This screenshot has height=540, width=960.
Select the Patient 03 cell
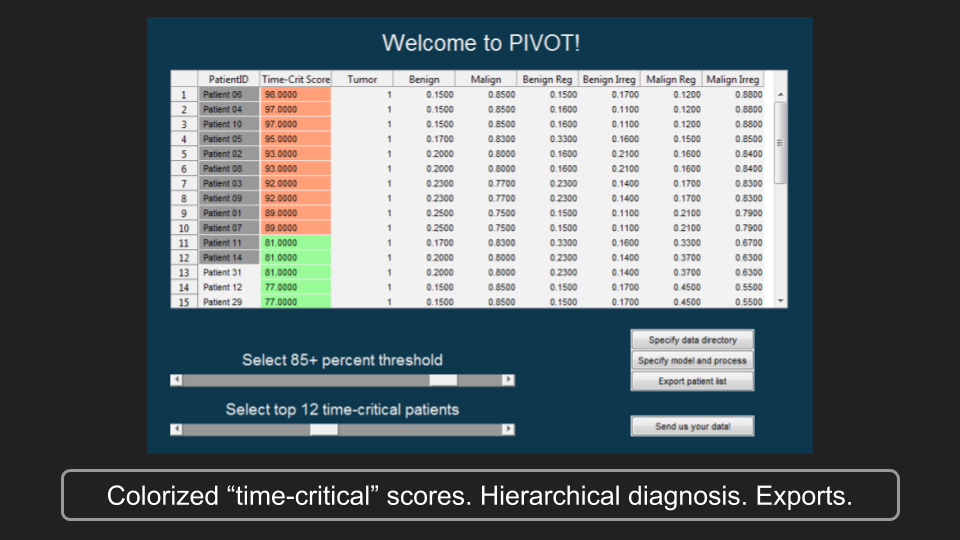(x=229, y=183)
